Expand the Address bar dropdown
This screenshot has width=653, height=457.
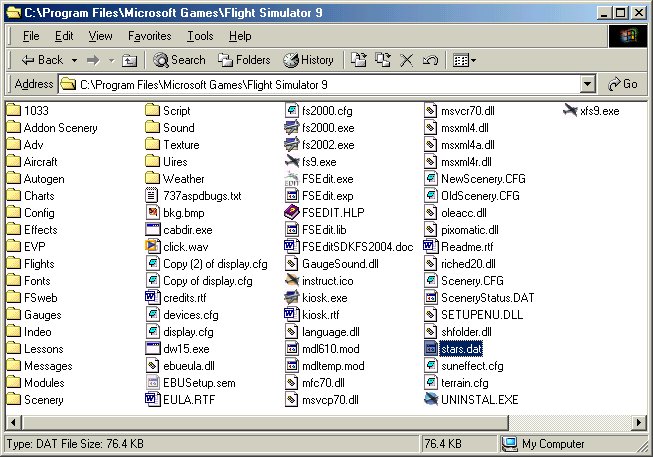[x=587, y=85]
